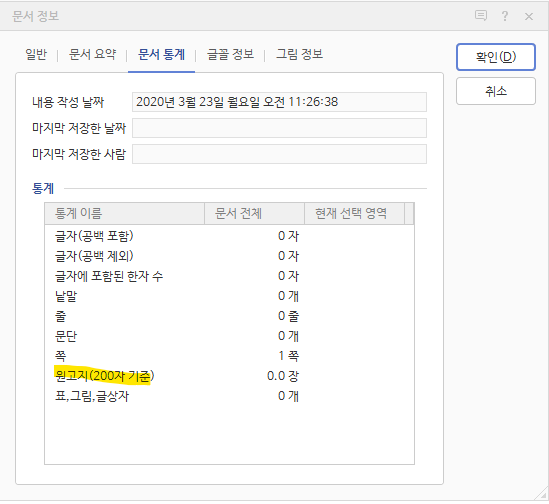Click the dialog comment/feedback icon
This screenshot has height=504, width=549.
click(481, 16)
